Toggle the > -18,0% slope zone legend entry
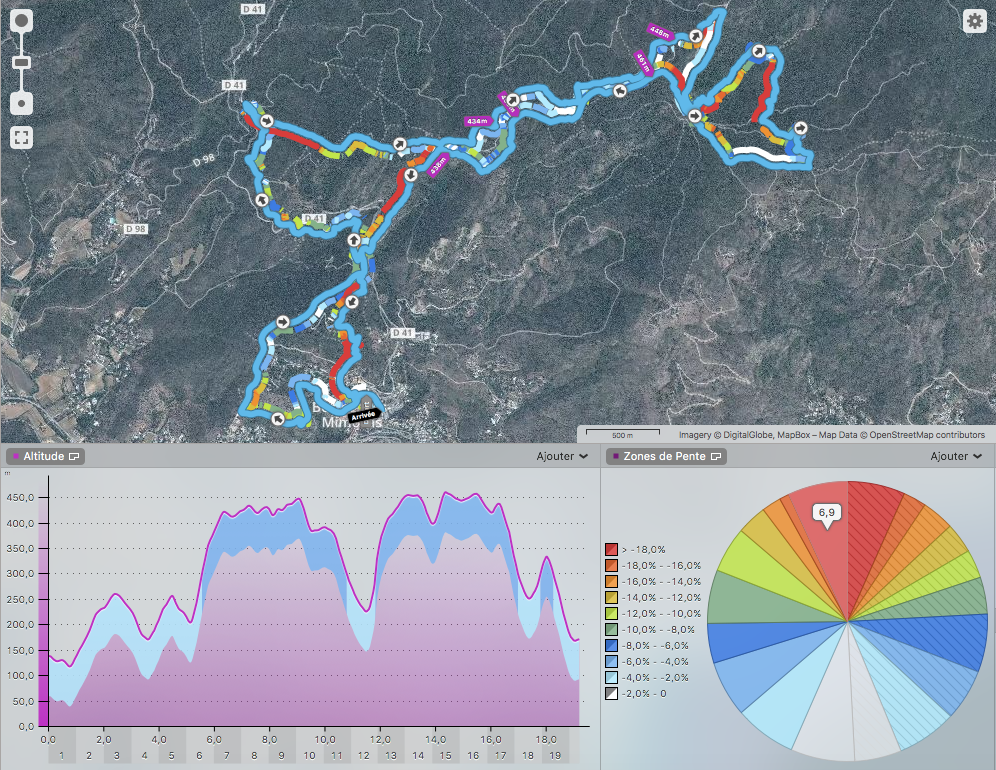The width and height of the screenshot is (996, 770). [612, 550]
